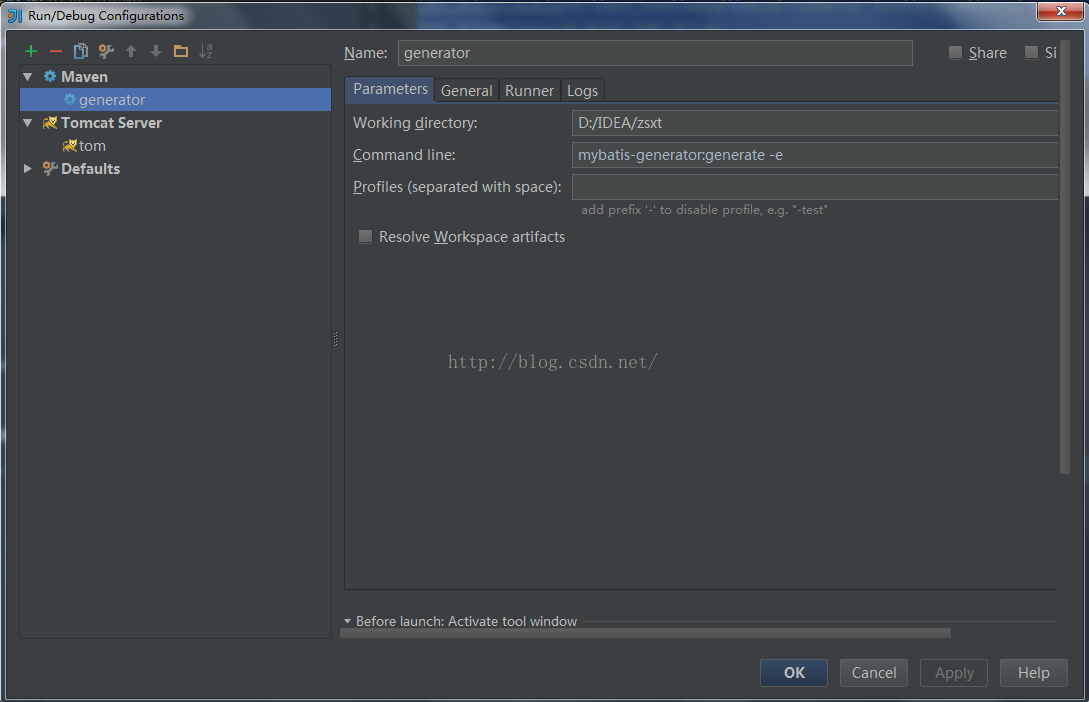Open Edit Defaults wrench icon
The width and height of the screenshot is (1089, 702).
point(106,51)
